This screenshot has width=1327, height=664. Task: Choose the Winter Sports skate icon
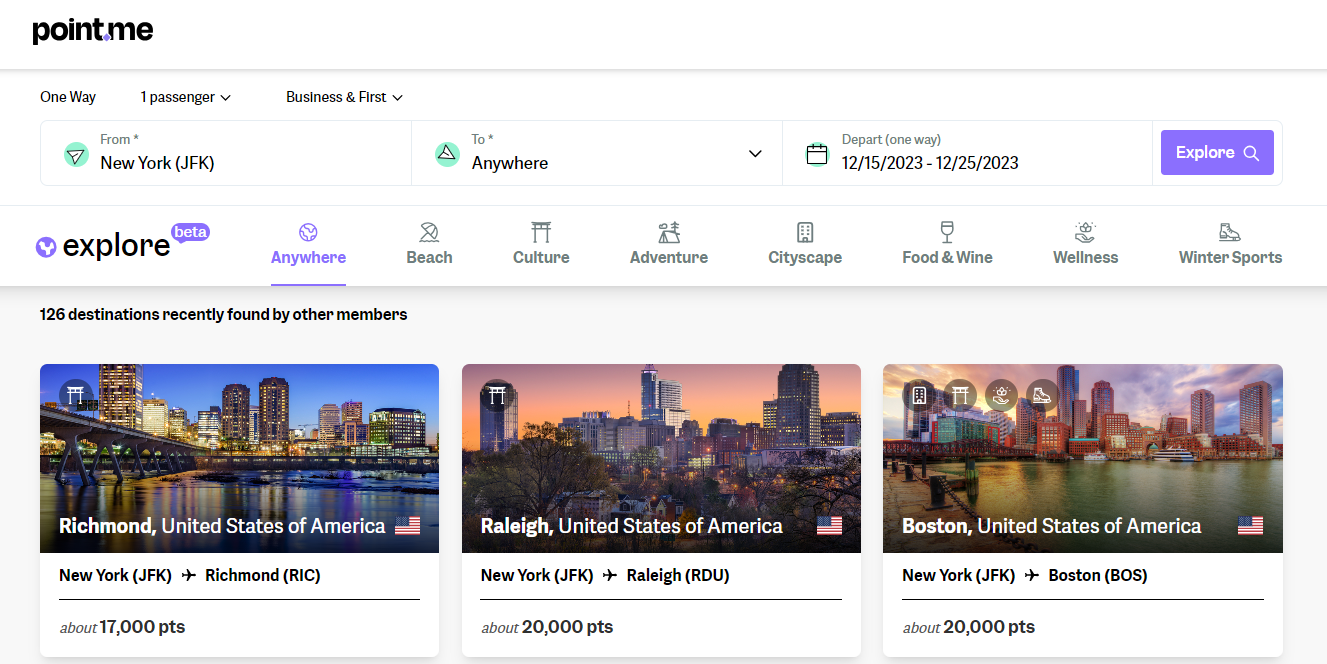pyautogui.click(x=1229, y=232)
